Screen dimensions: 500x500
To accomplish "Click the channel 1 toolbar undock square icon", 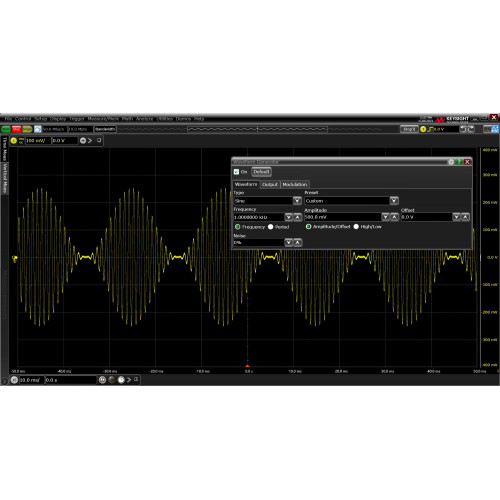I will (99, 140).
